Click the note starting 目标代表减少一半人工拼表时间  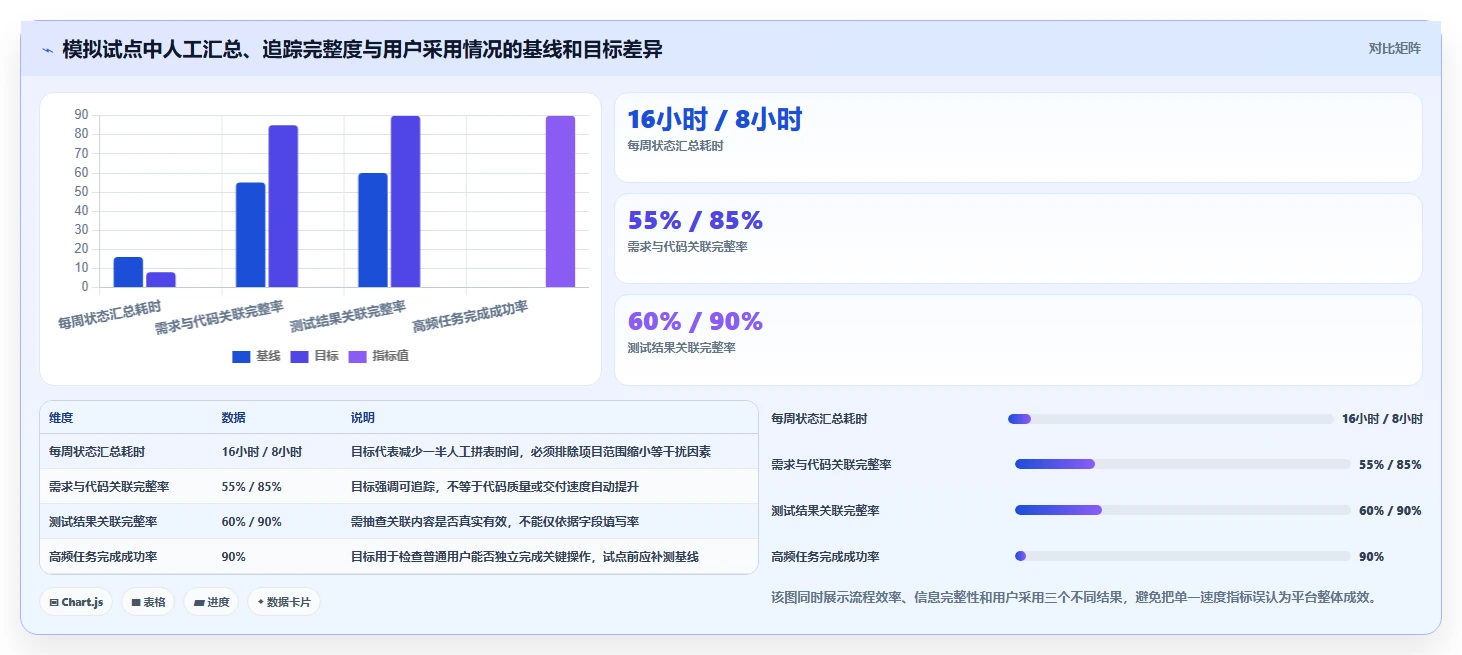click(x=531, y=452)
